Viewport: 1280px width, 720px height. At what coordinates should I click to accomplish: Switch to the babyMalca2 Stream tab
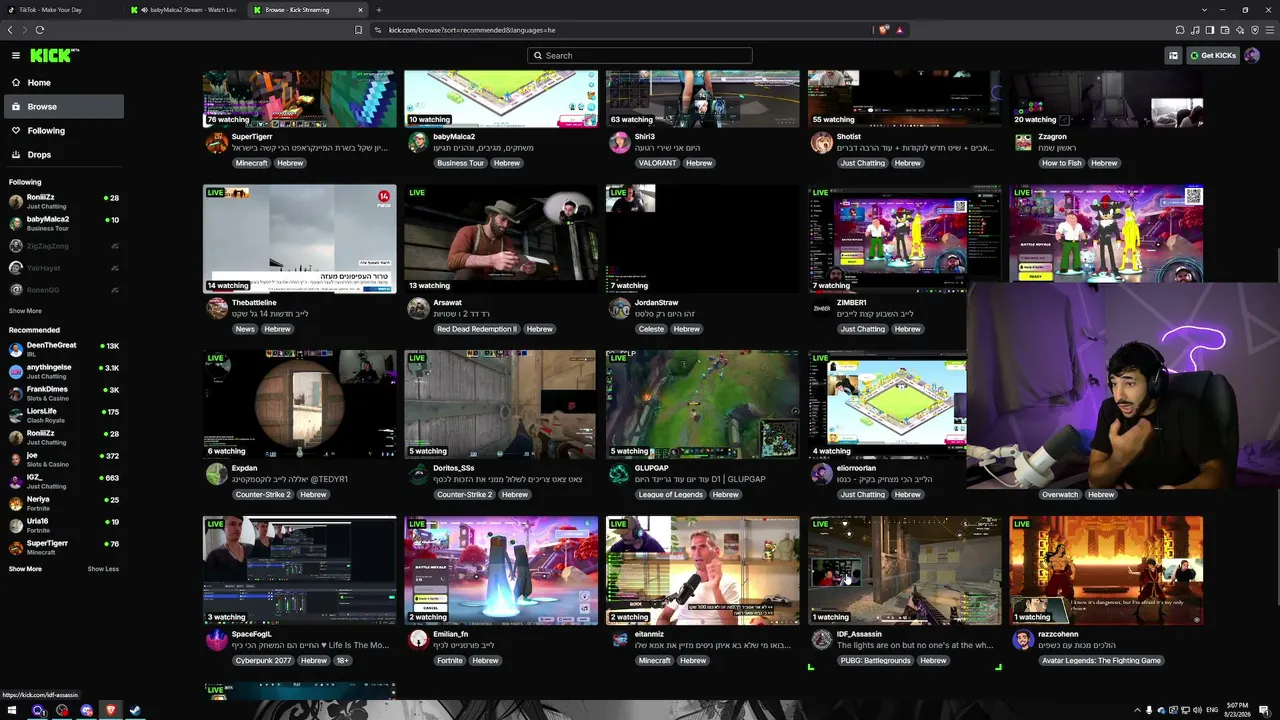tap(185, 10)
